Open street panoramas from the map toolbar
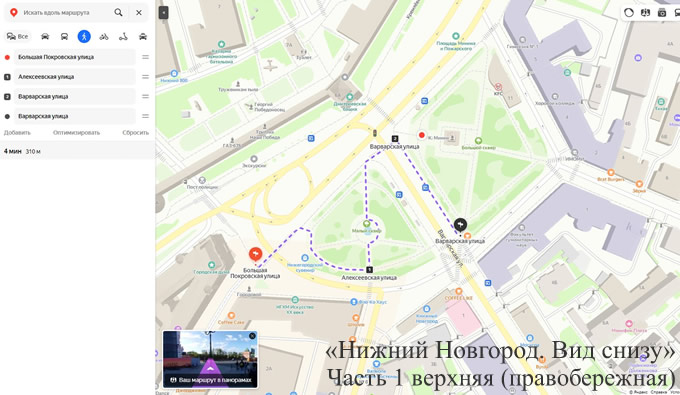The image size is (680, 395). (645, 13)
